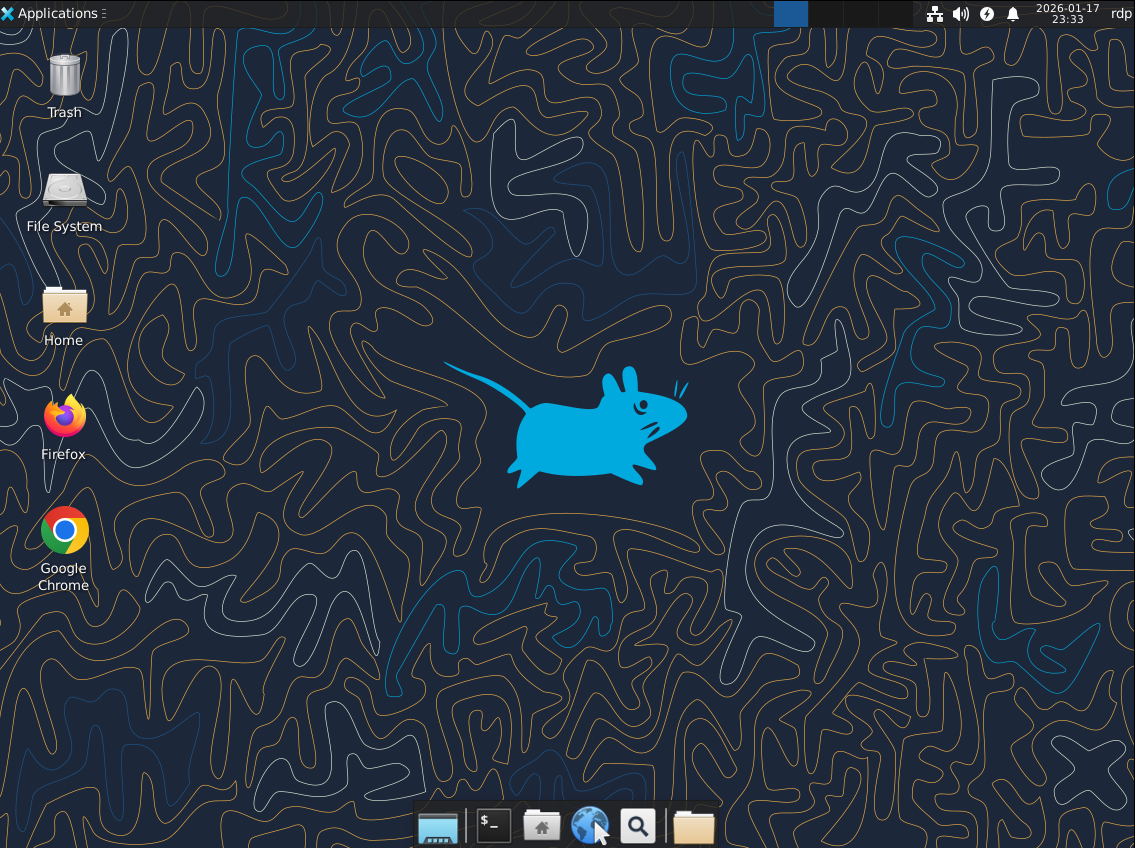
Task: Open the Trash on the desktop
Action: 64,75
